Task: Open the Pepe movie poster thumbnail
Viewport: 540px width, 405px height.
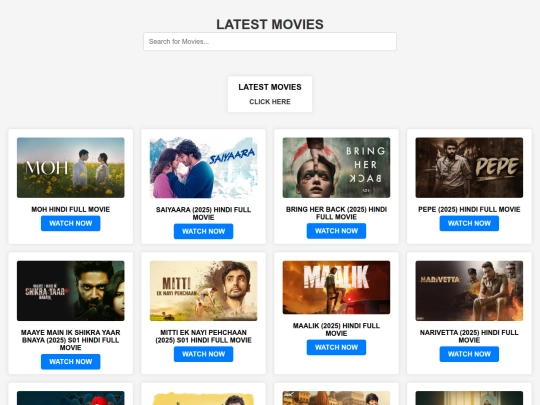Action: tap(469, 168)
